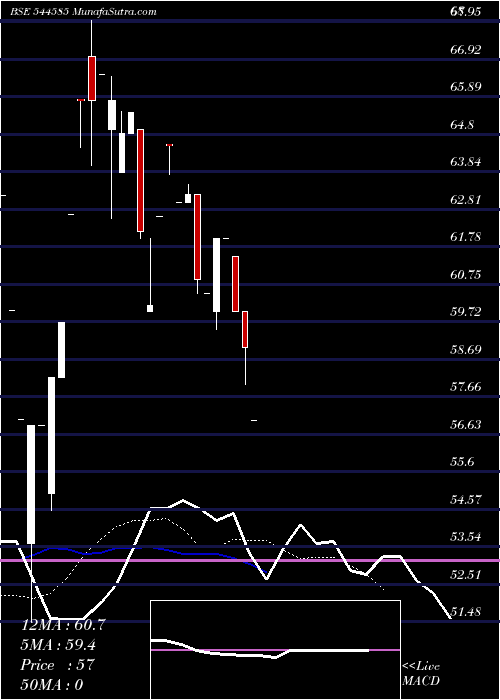Click the 60.75 price axis label
This screenshot has height=700, width=500.
tap(466, 275)
